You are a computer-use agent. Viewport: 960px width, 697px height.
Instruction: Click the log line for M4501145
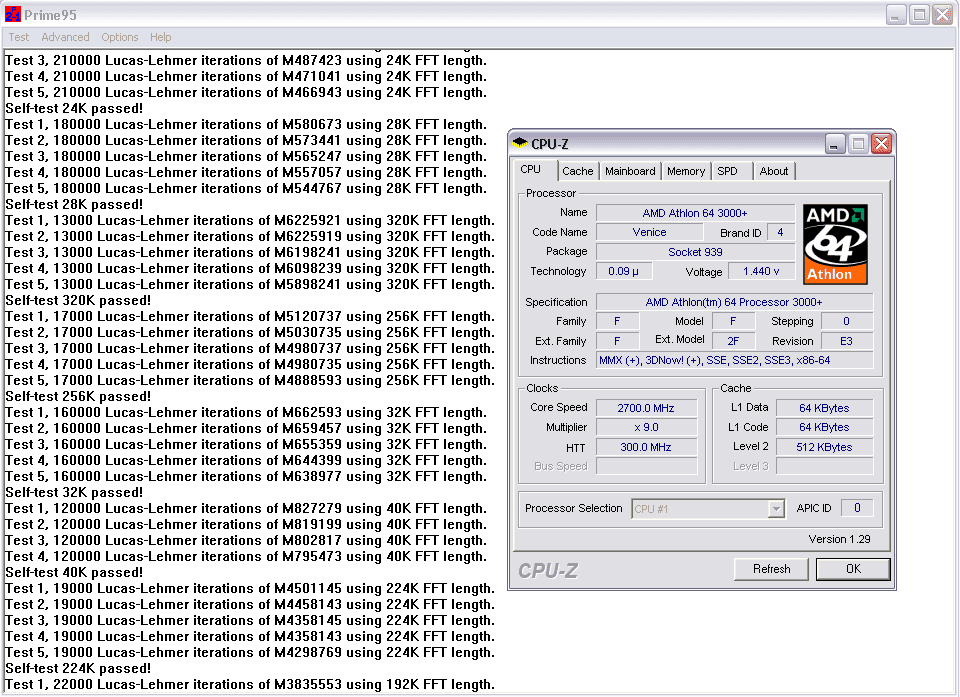250,589
